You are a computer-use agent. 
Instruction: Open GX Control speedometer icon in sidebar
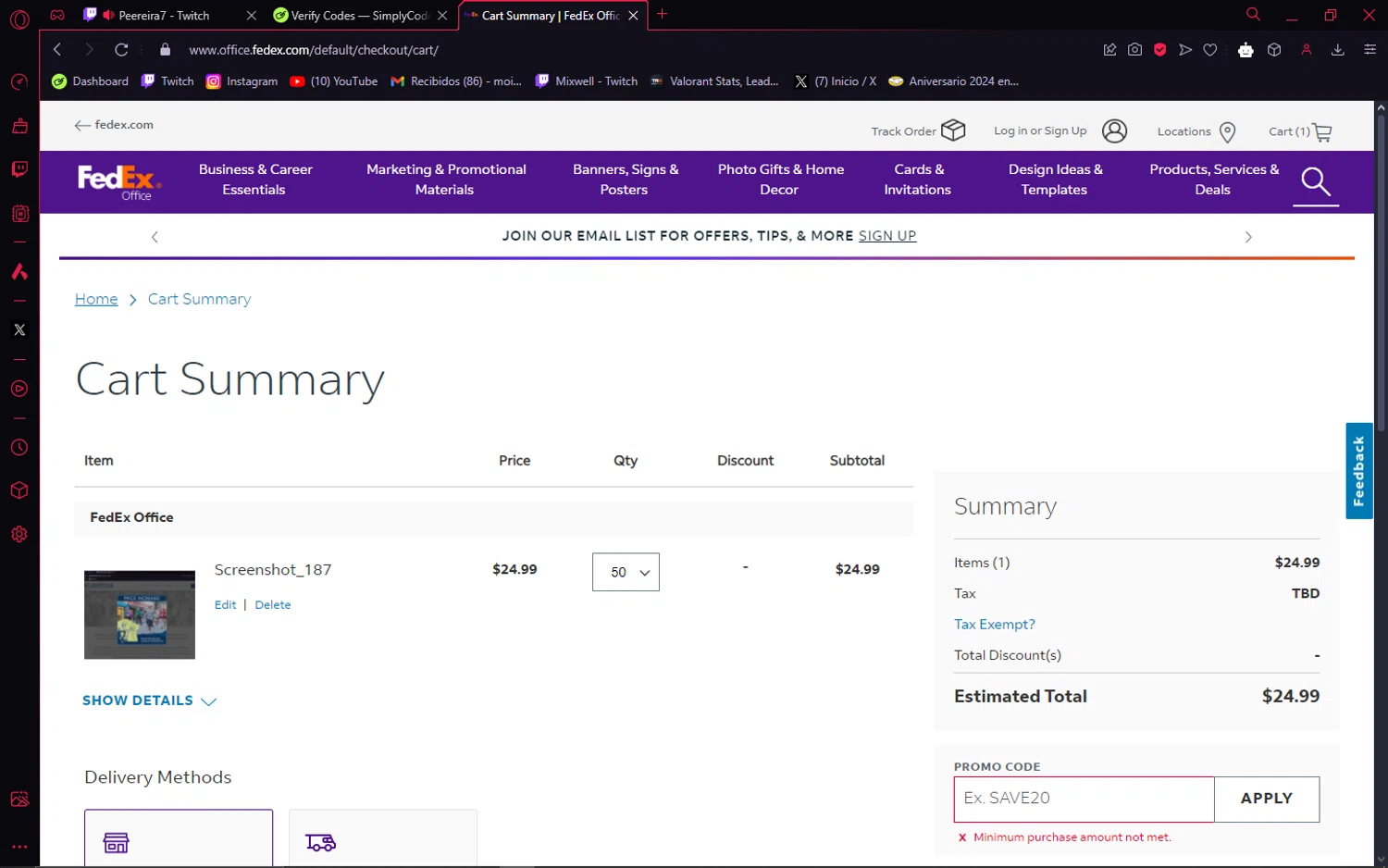coord(19,82)
